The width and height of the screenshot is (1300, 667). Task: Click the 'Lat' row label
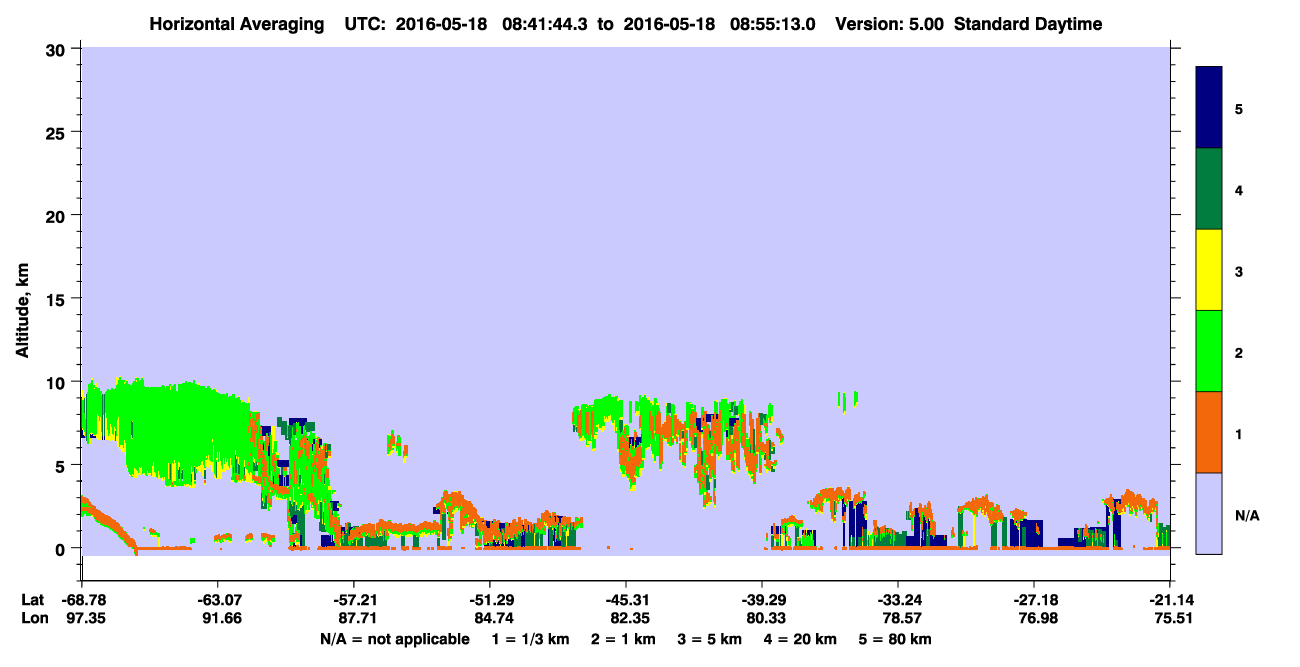pyautogui.click(x=33, y=600)
